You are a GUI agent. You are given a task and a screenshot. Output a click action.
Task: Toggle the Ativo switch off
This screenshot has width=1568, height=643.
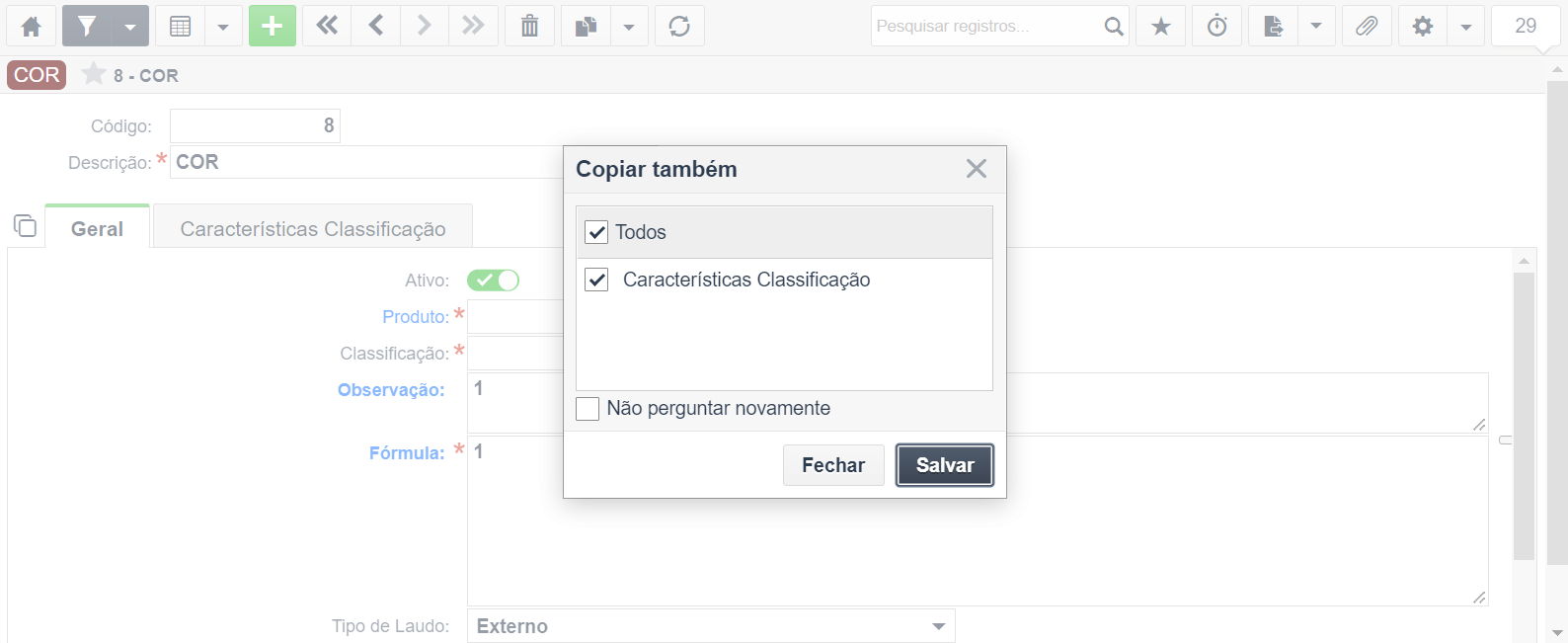tap(493, 281)
